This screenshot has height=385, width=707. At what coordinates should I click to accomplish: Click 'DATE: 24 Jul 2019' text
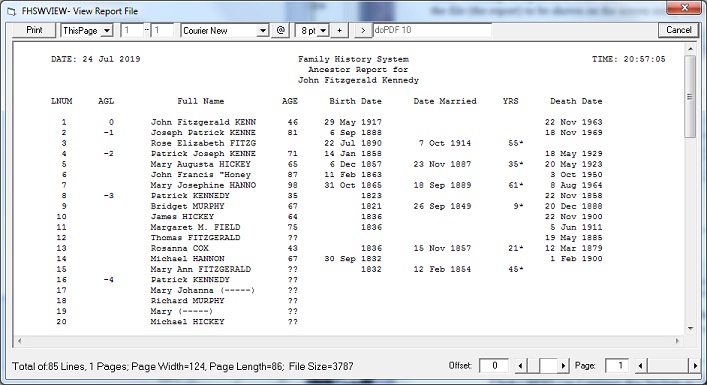click(96, 59)
